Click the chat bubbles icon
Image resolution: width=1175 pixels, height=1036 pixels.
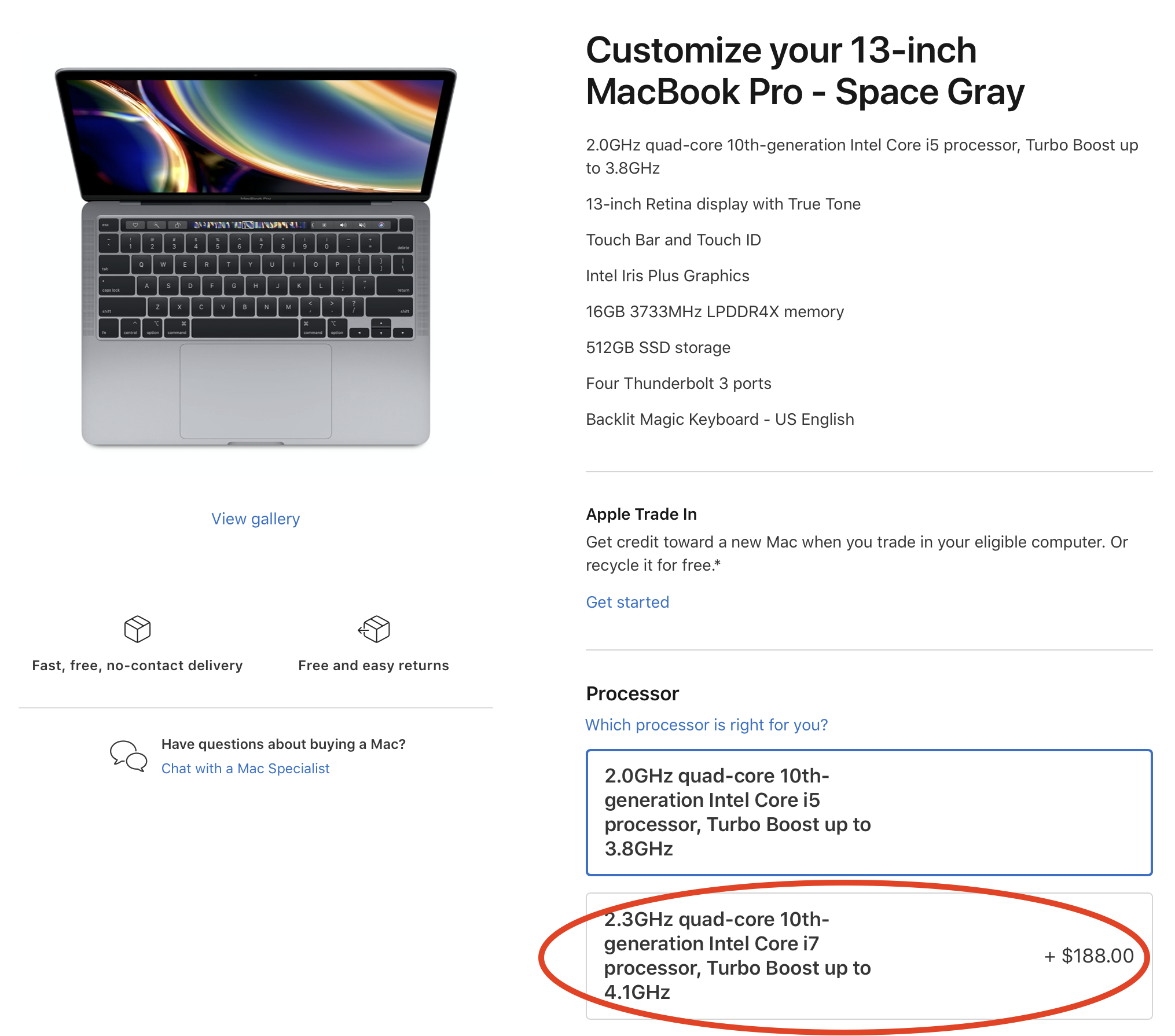pos(128,755)
